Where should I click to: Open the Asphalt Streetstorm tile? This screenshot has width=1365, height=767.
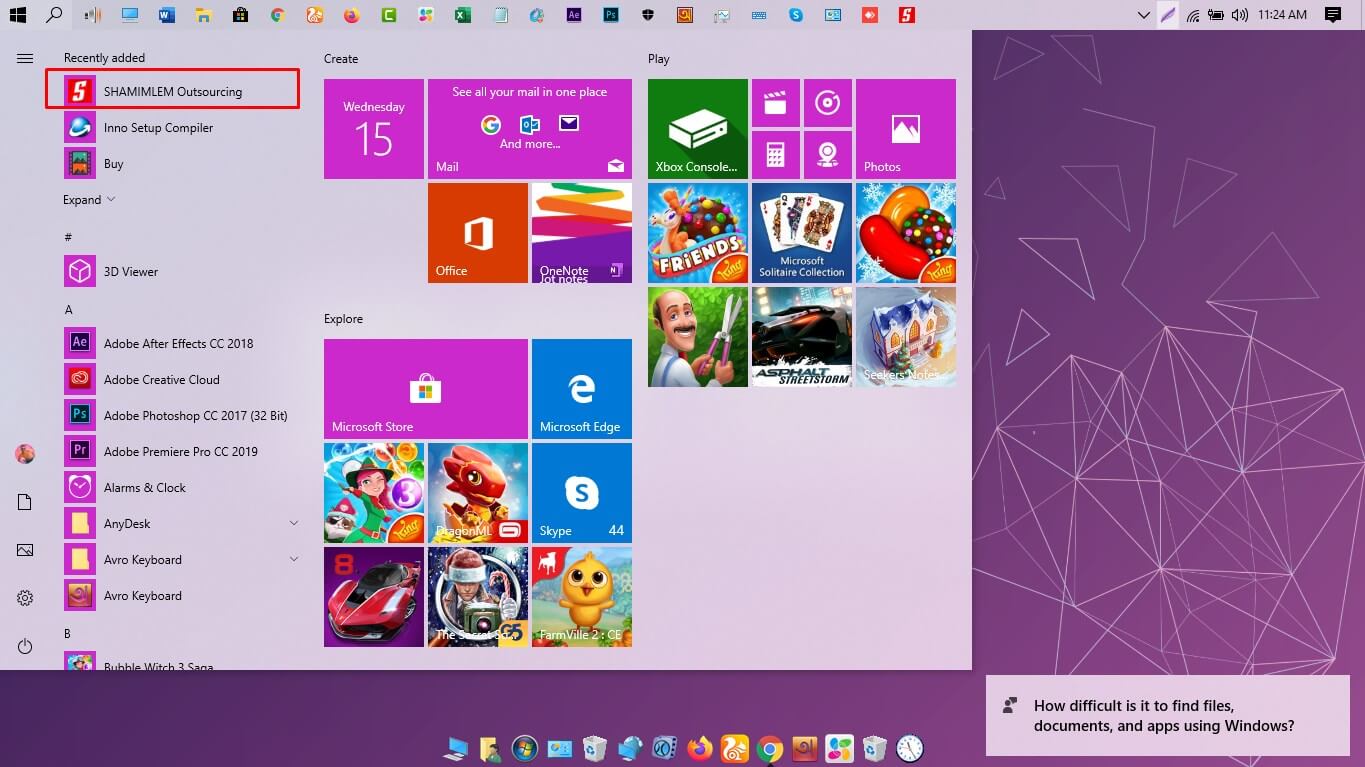[802, 337]
